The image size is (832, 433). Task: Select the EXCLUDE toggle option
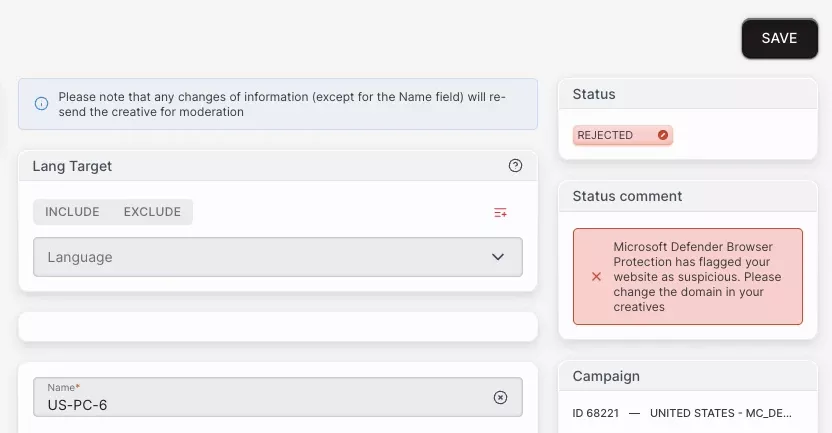152,212
